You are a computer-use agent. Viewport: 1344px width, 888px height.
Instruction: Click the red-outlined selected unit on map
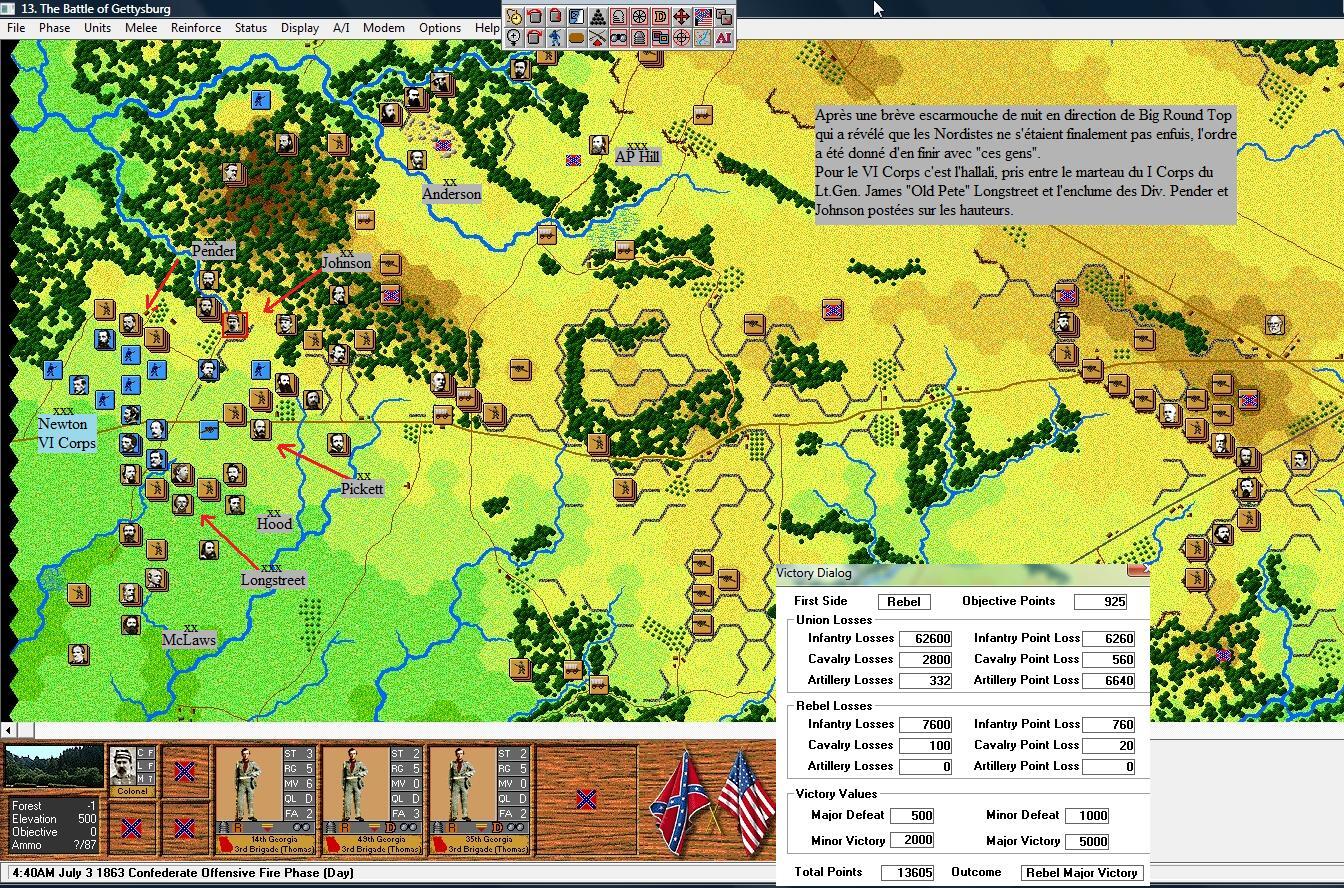point(234,324)
